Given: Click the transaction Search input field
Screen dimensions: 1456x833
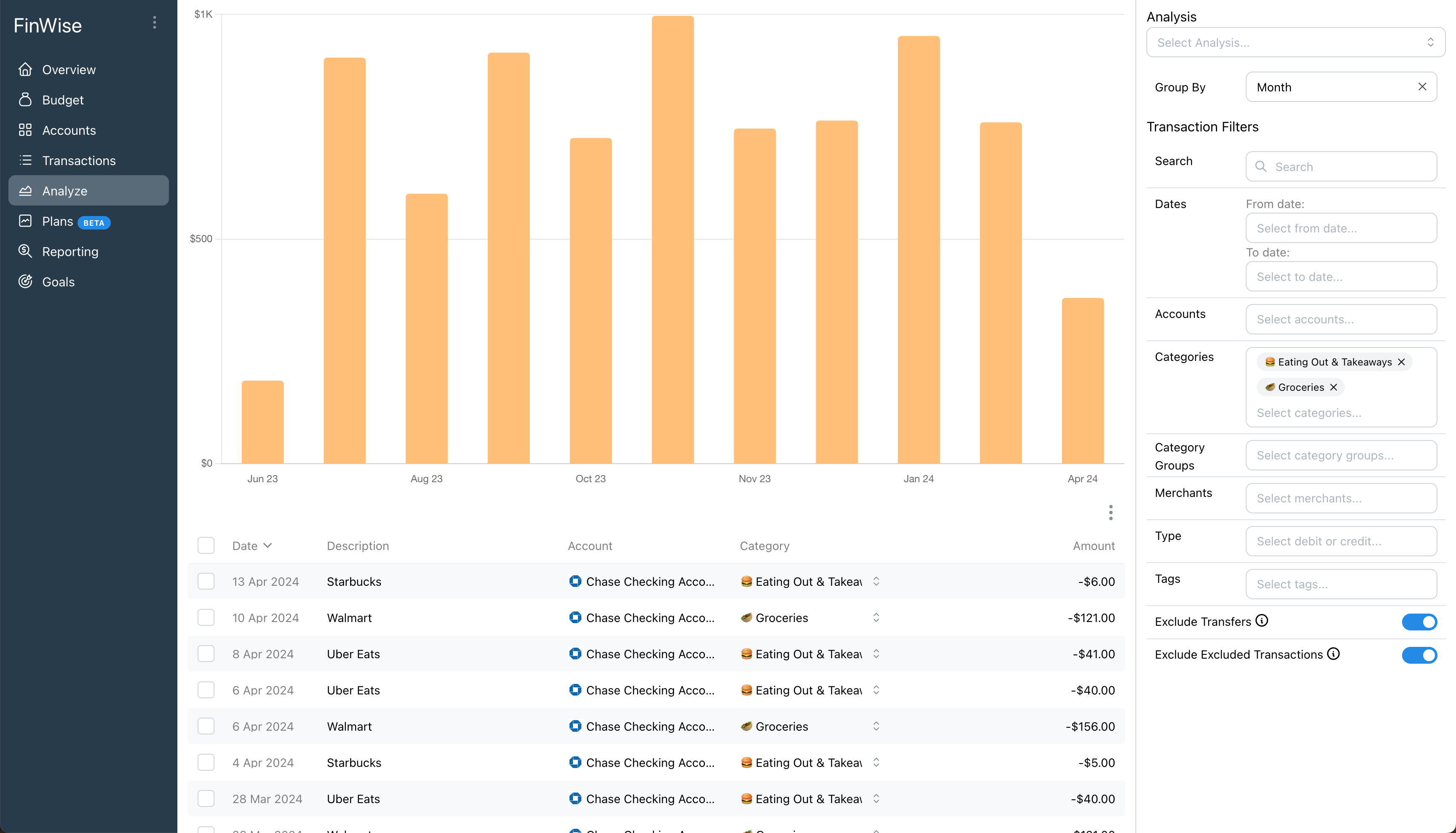Looking at the screenshot, I should point(1341,166).
